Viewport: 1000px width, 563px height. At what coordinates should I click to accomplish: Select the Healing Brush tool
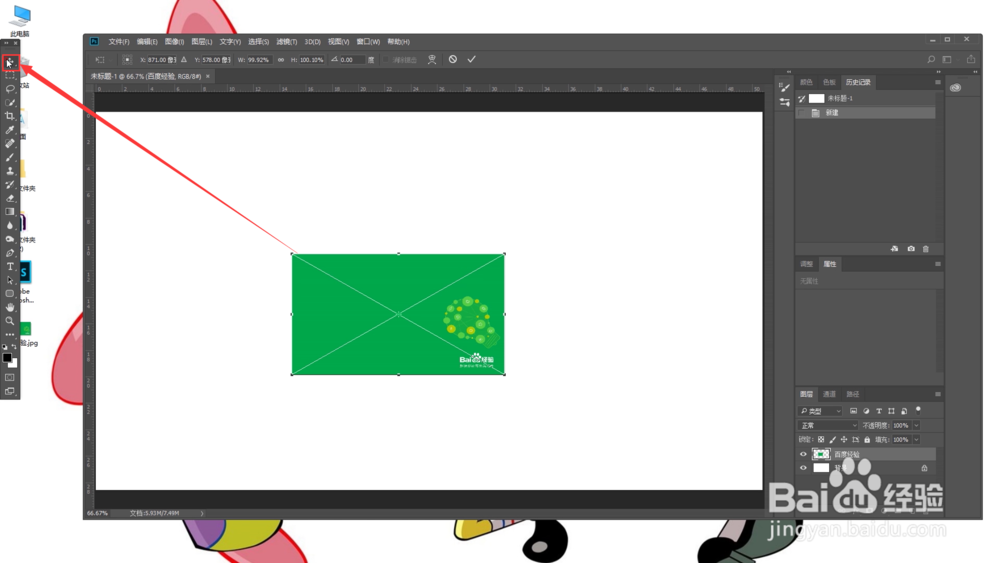10,143
